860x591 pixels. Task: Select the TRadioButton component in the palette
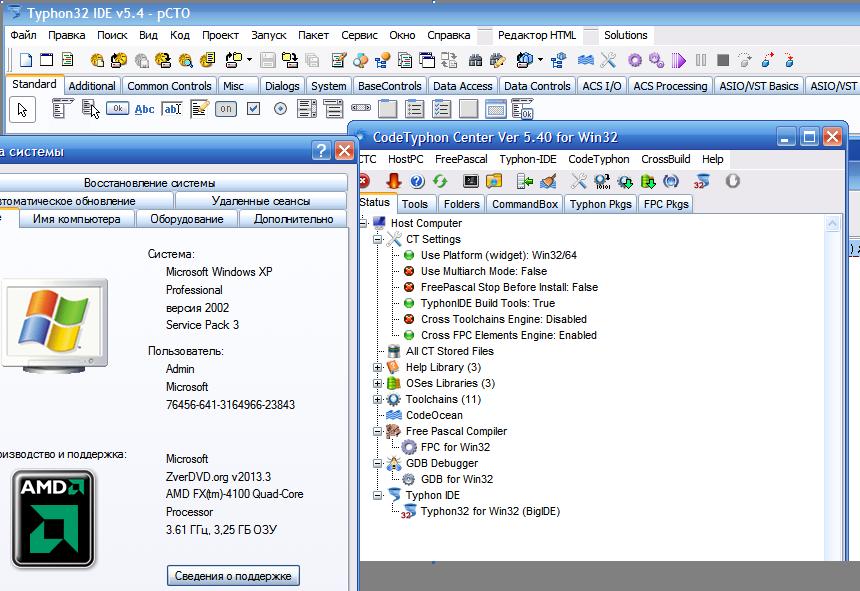click(281, 109)
